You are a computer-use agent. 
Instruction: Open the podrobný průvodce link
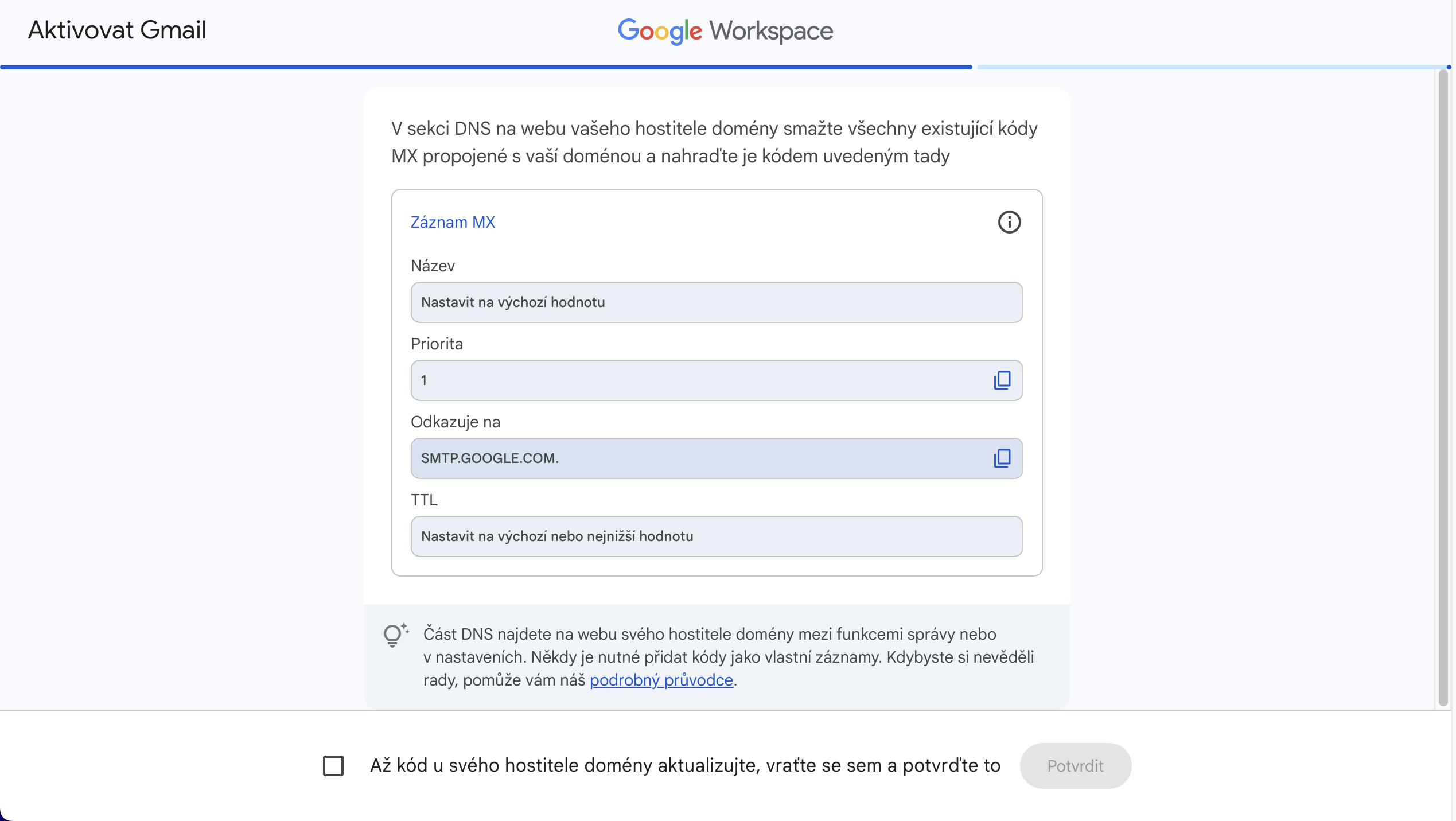661,680
